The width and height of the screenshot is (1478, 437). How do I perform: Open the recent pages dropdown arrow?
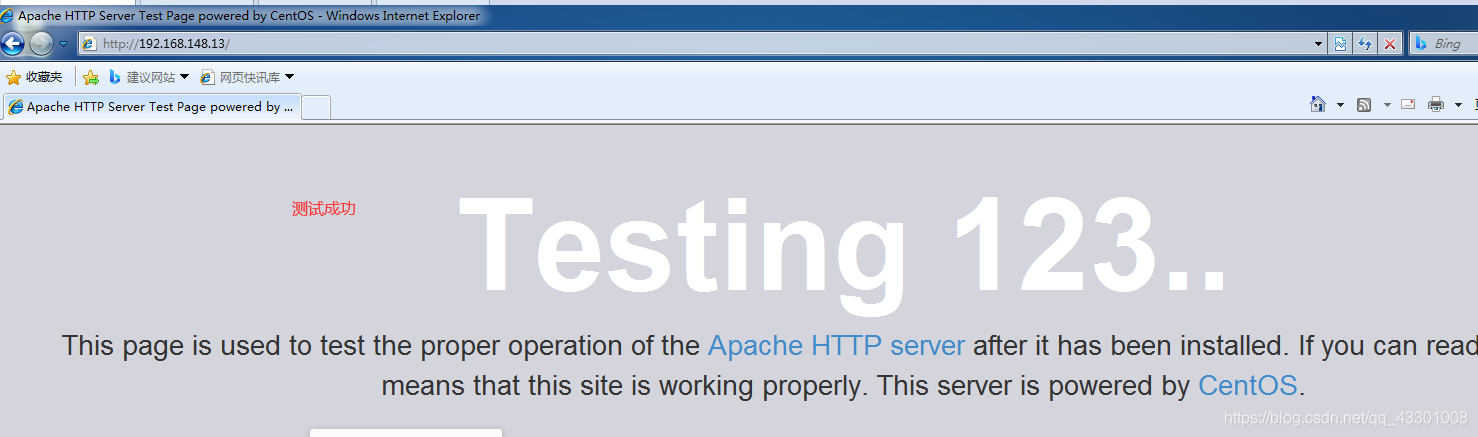pyautogui.click(x=64, y=44)
